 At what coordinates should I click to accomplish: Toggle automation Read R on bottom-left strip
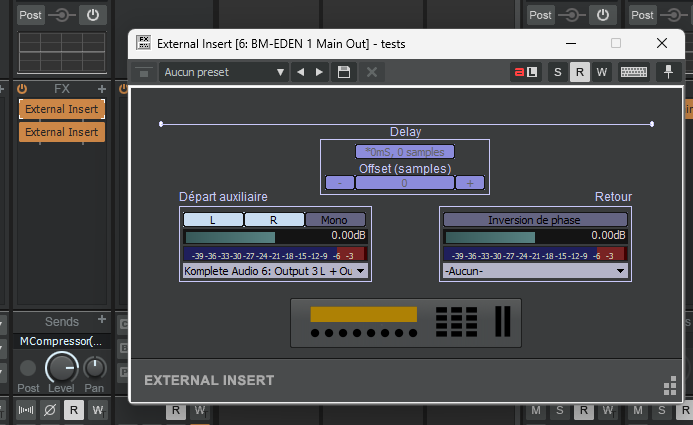coord(74,410)
